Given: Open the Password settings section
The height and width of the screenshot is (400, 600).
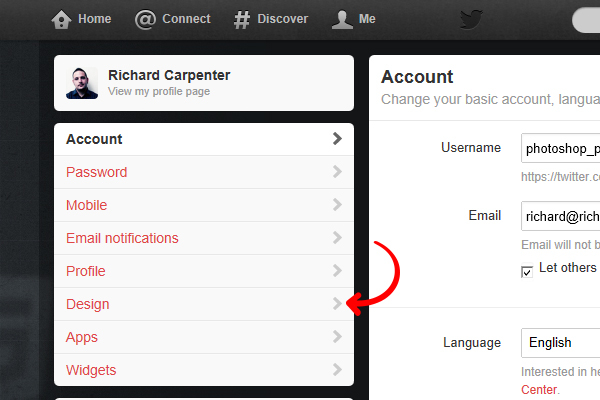Looking at the screenshot, I should click(204, 172).
